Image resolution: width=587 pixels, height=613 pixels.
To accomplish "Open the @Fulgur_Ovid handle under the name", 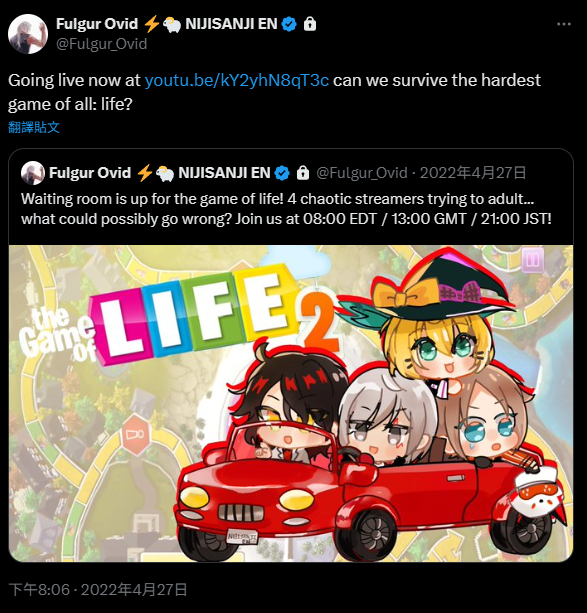I will coord(101,44).
